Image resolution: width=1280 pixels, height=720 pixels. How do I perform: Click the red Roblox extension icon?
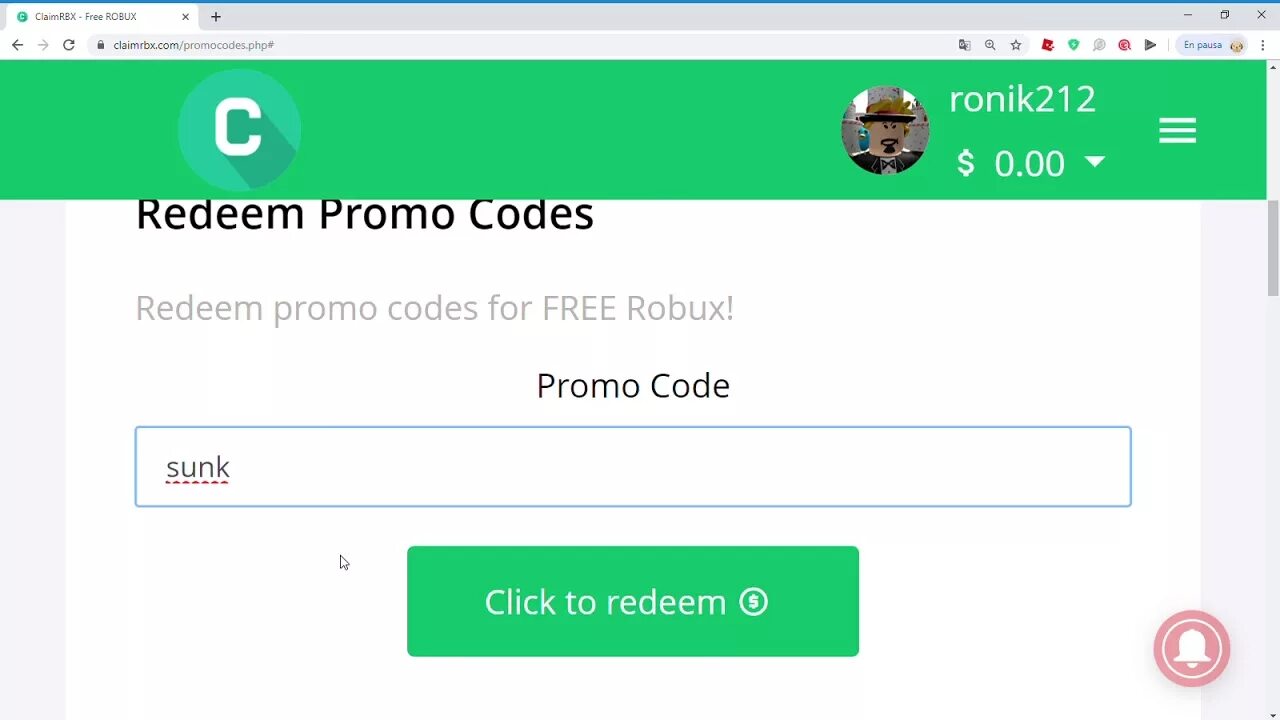pyautogui.click(x=1047, y=45)
